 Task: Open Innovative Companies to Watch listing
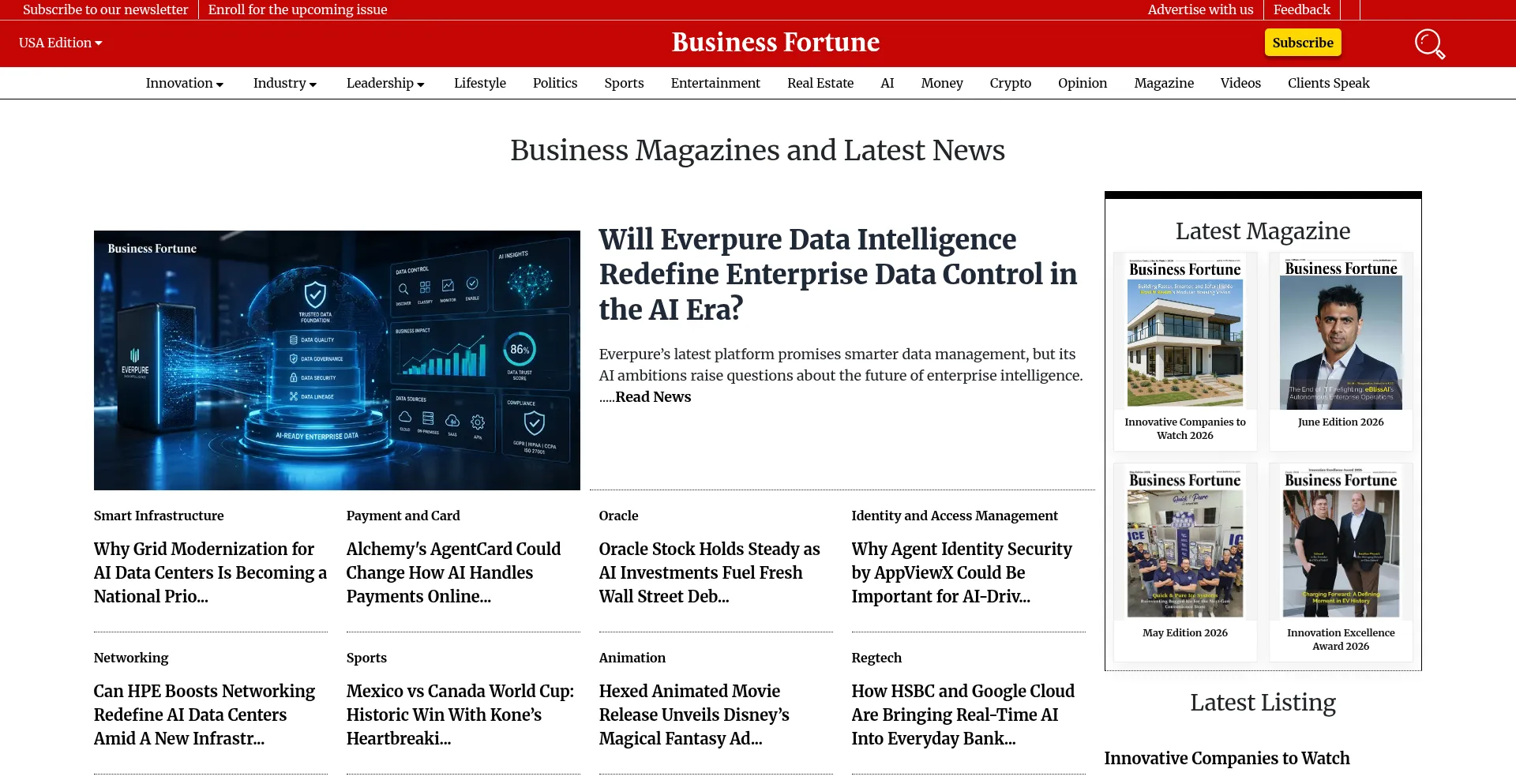tap(1227, 758)
